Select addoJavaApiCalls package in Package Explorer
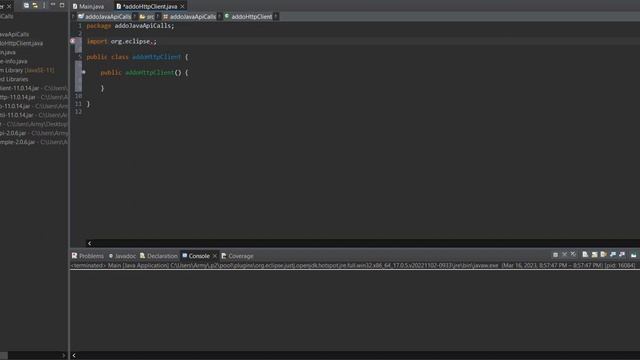Screen dimensions: 640x360 click(x=14, y=34)
